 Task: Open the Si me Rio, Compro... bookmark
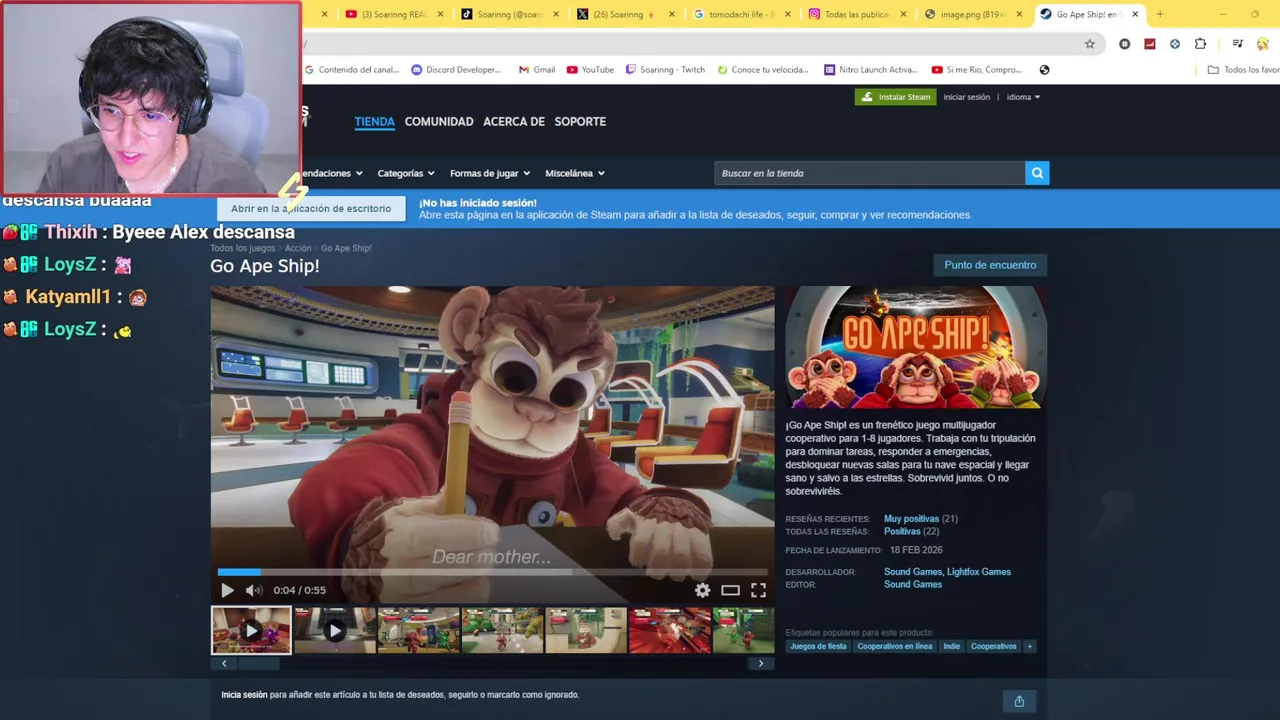(x=977, y=70)
